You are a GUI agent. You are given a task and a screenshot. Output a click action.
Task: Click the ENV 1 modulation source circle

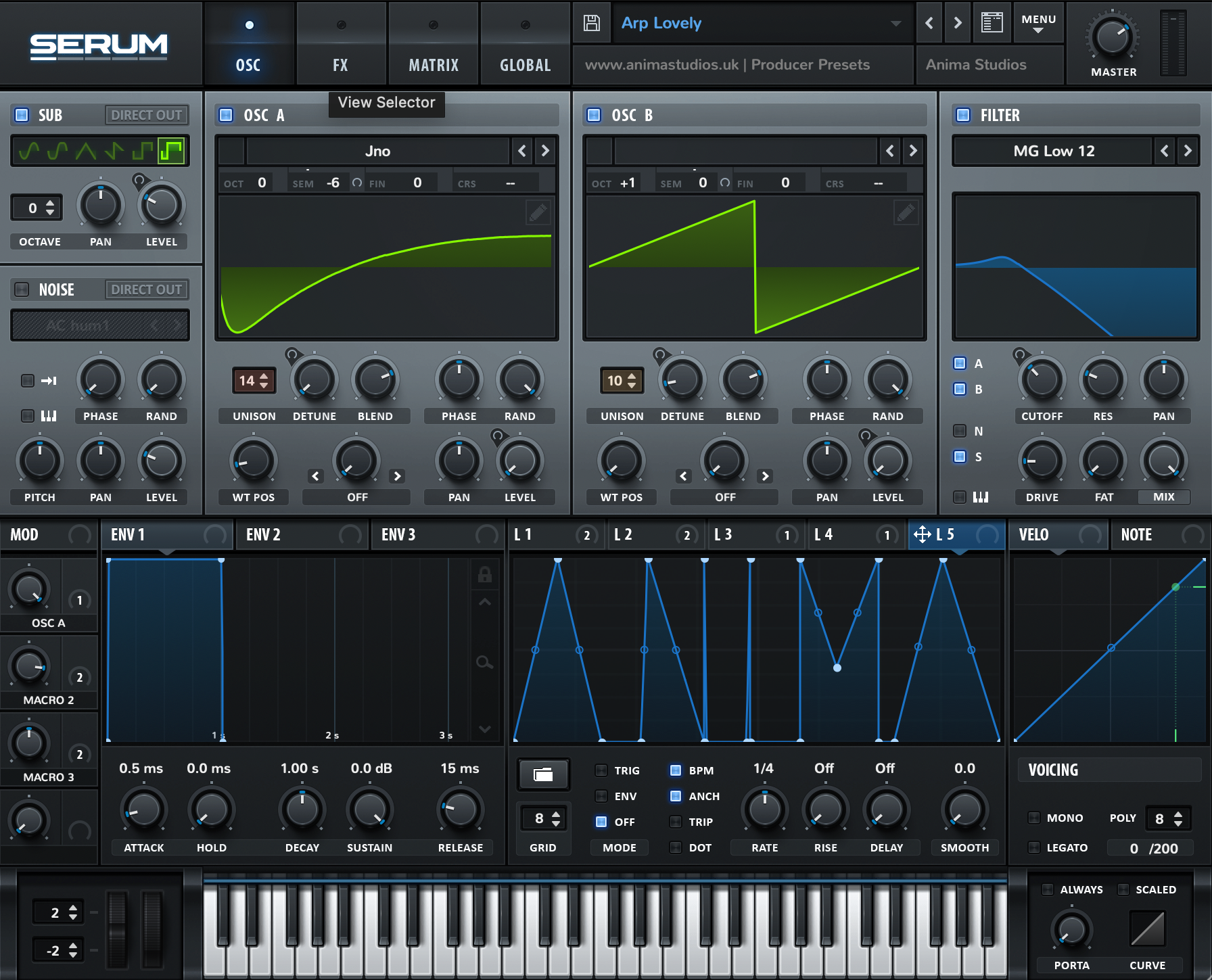(x=215, y=535)
